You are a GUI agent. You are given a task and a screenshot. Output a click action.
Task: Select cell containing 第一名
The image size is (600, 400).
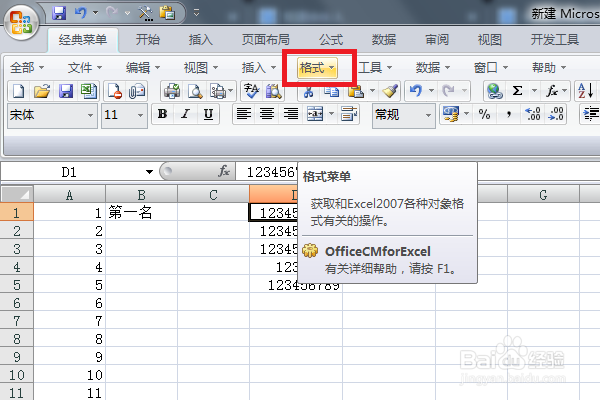click(141, 212)
